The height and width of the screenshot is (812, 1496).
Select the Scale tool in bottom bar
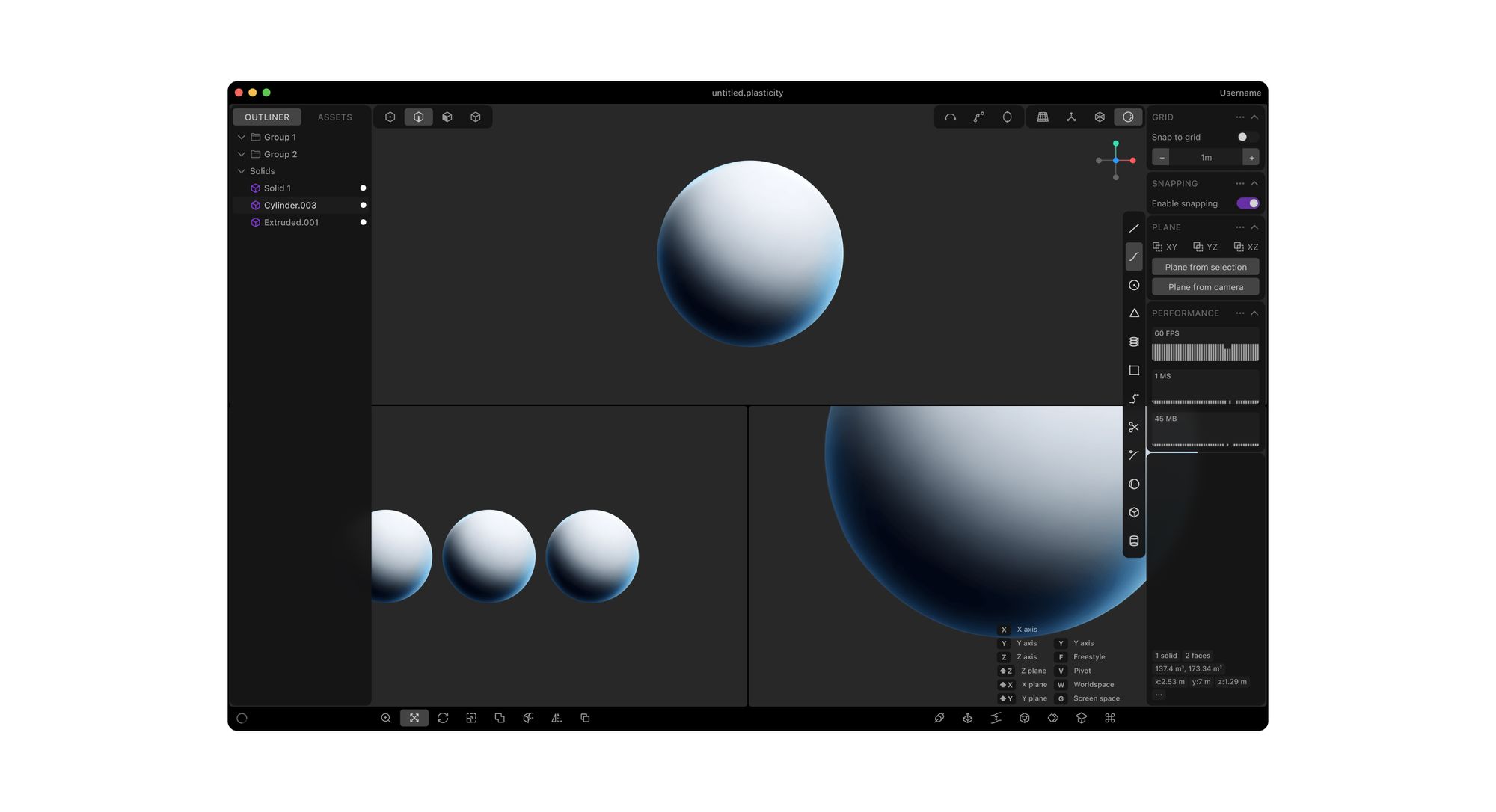pyautogui.click(x=471, y=718)
